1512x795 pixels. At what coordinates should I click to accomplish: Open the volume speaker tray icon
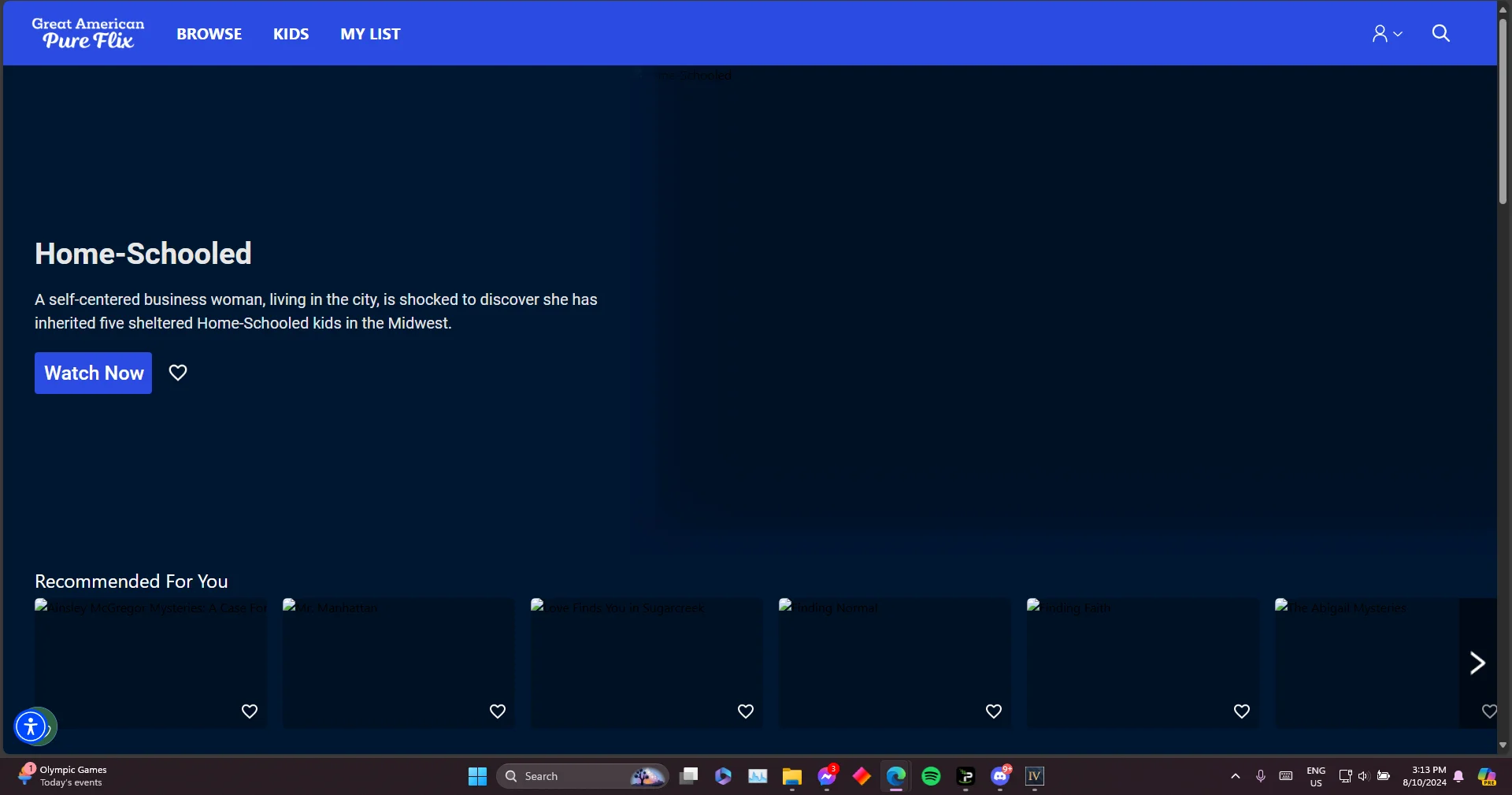[x=1364, y=776]
